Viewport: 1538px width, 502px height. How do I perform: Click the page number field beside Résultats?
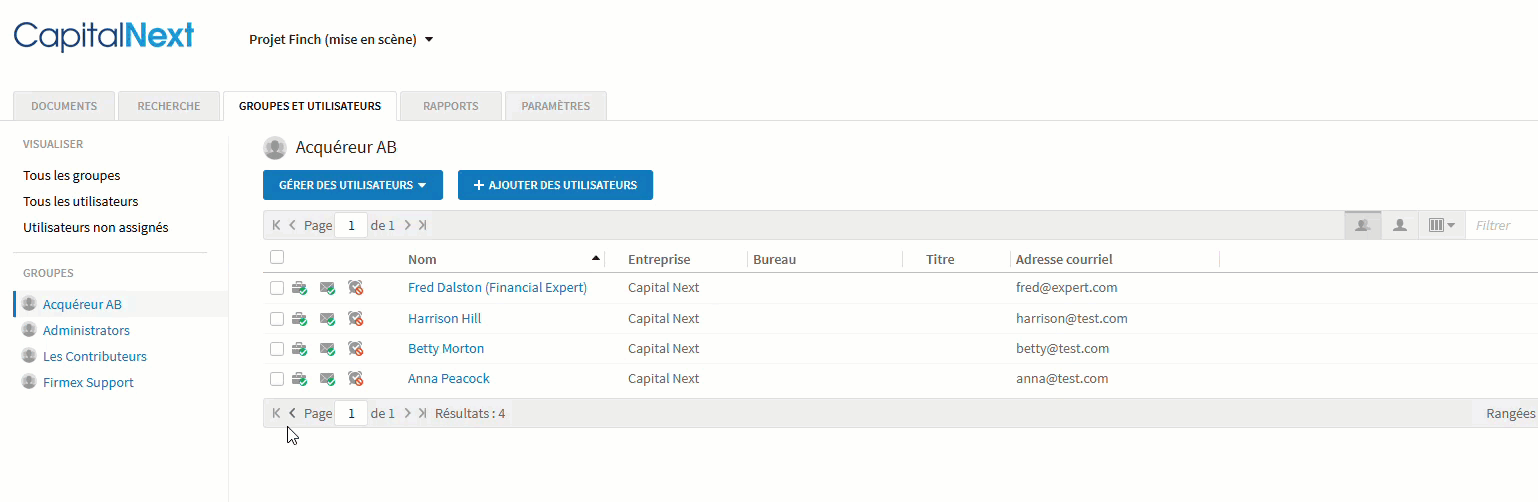[x=351, y=413]
